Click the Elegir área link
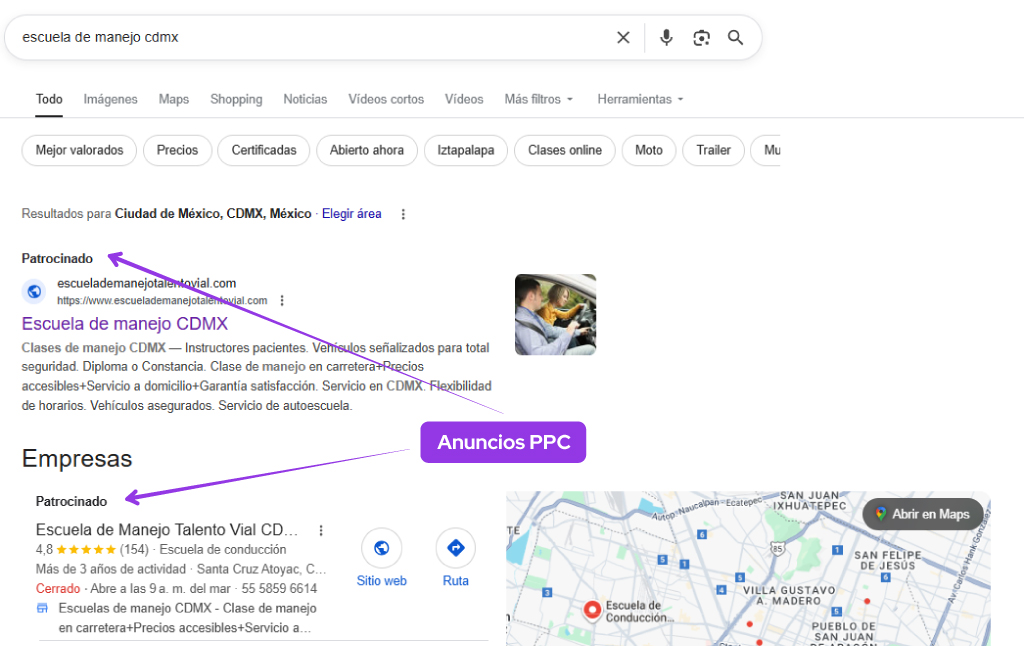This screenshot has height=646, width=1024. click(351, 214)
